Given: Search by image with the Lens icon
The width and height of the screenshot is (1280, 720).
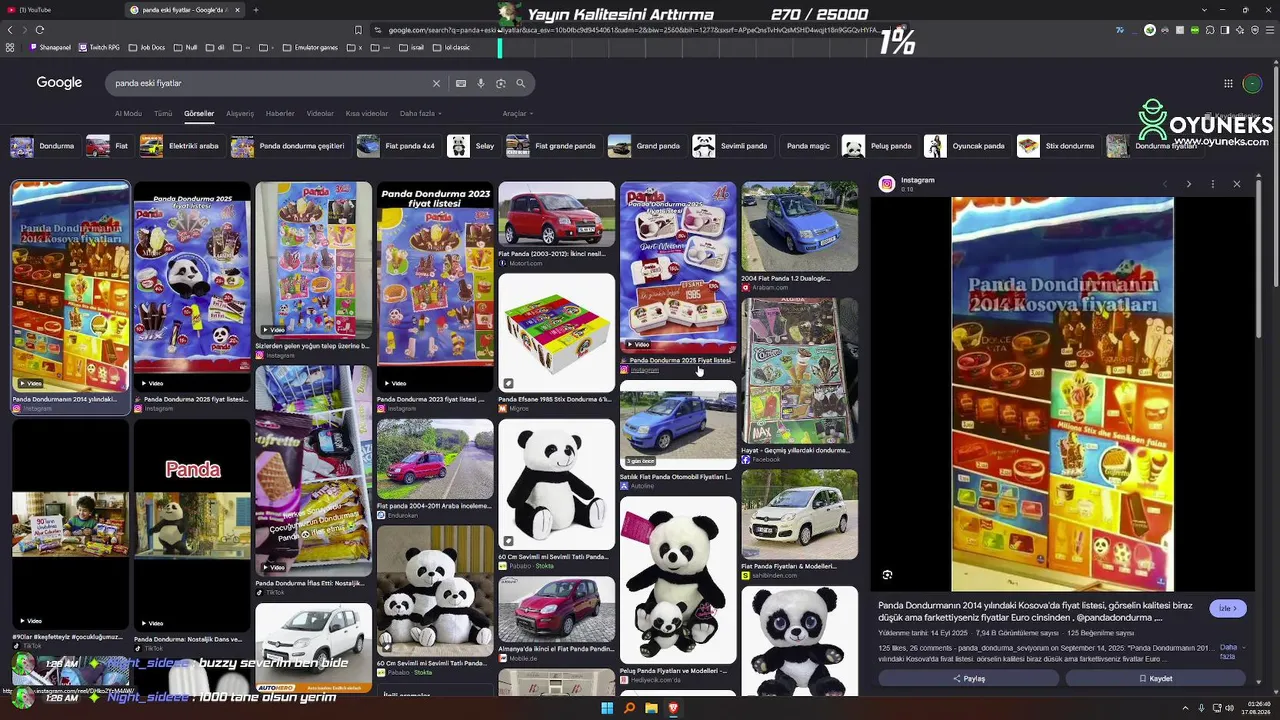Looking at the screenshot, I should pos(501,83).
